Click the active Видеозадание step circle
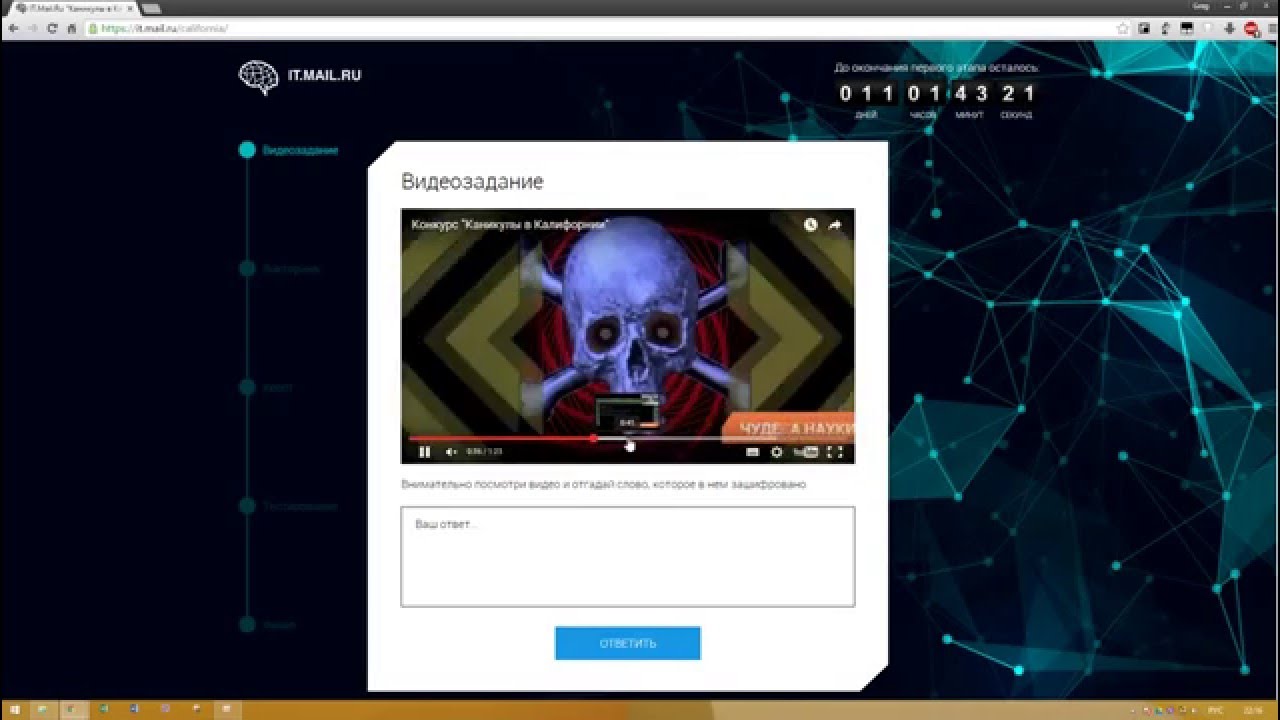1280x720 pixels. [x=247, y=150]
